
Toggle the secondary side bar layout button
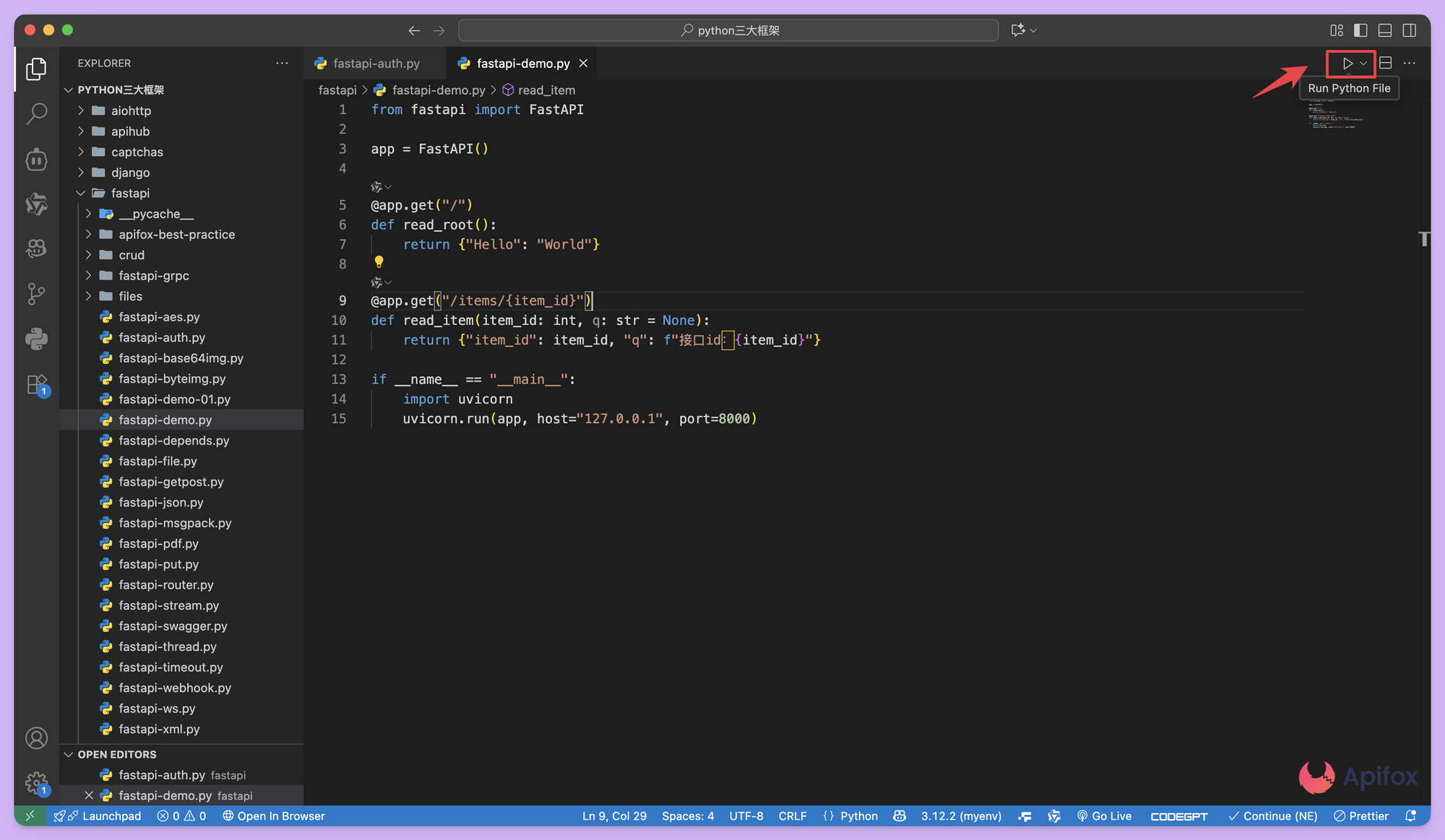(1409, 30)
